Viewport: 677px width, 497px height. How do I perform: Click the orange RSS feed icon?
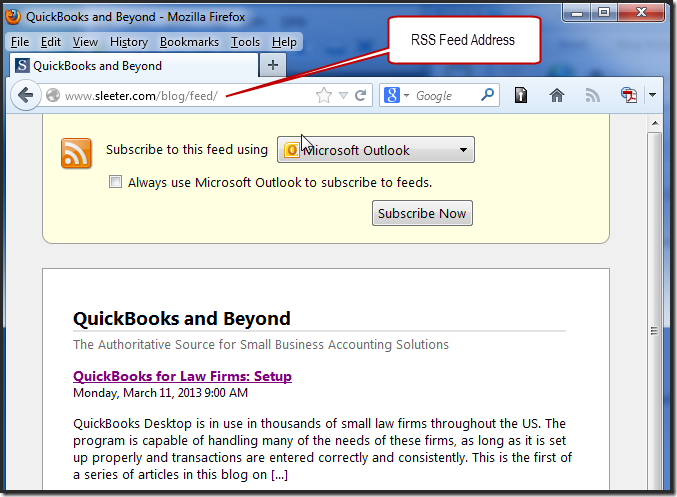coord(76,153)
